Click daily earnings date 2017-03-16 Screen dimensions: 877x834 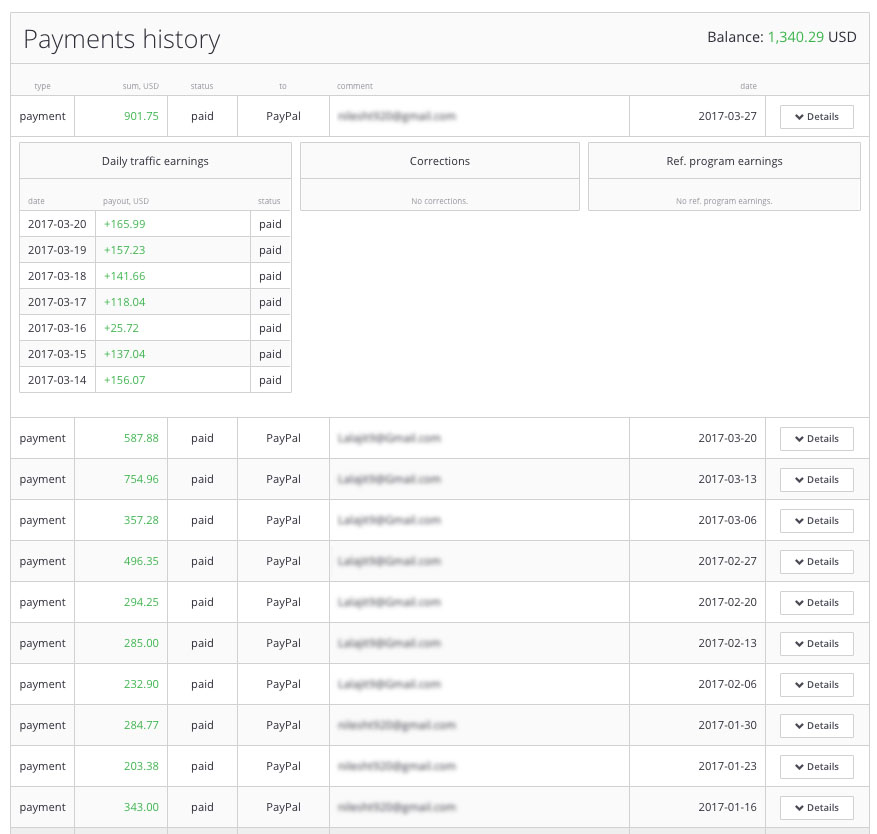(57, 328)
